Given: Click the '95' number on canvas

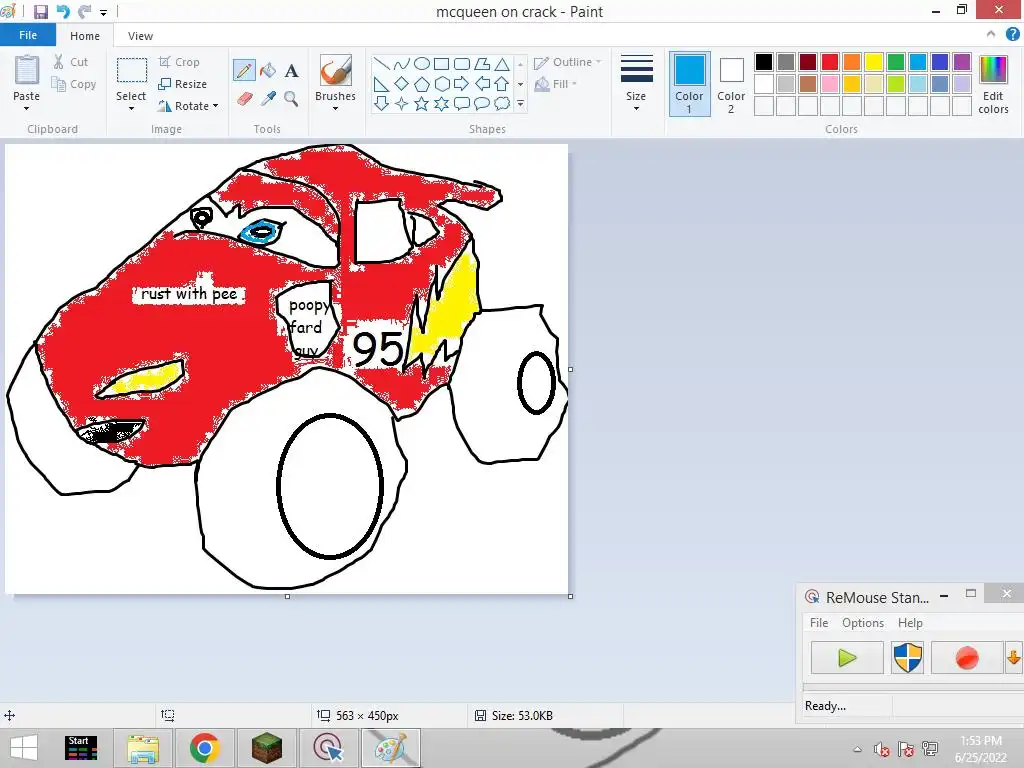Looking at the screenshot, I should pyautogui.click(x=377, y=348).
